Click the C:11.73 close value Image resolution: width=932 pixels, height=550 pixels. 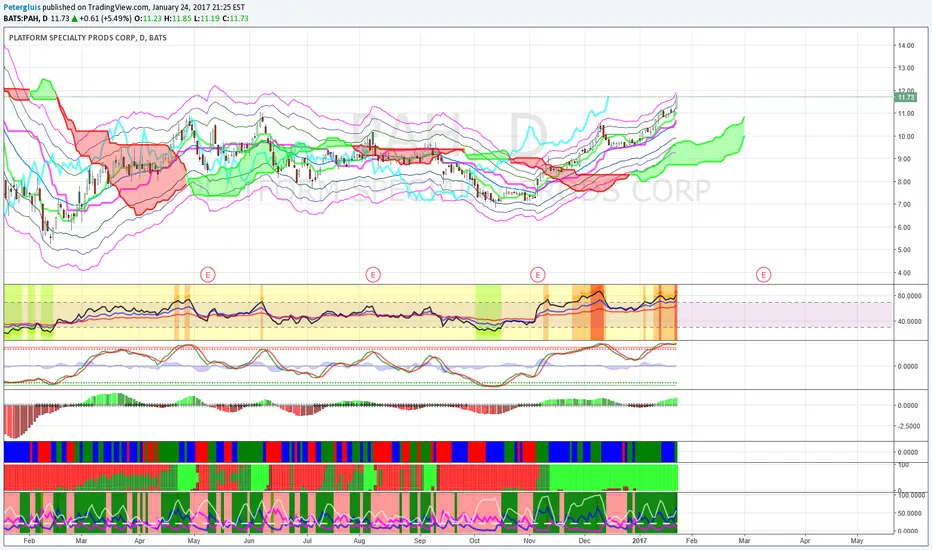click(x=235, y=18)
